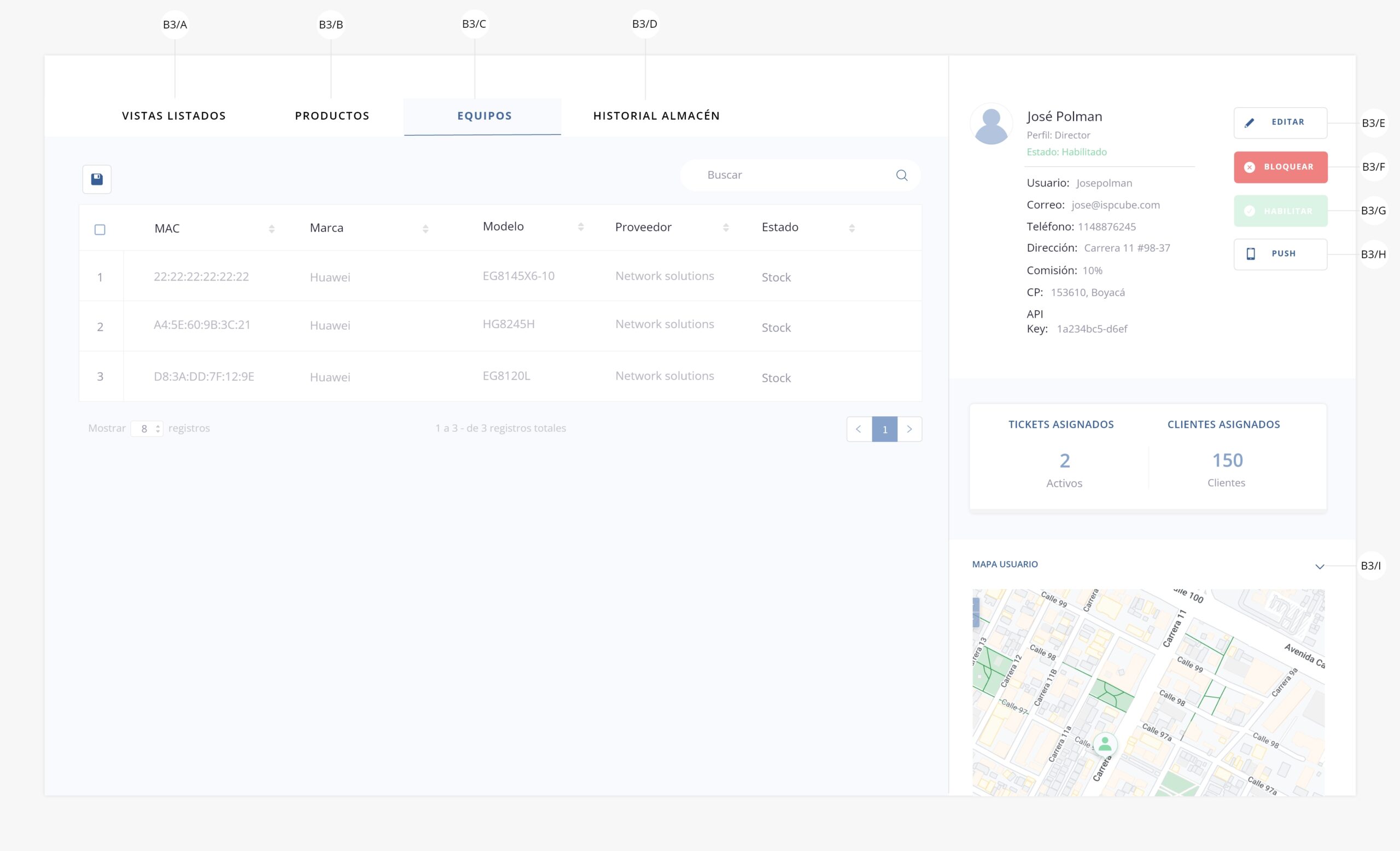
Task: Switch to the Productos tab
Action: 332,116
